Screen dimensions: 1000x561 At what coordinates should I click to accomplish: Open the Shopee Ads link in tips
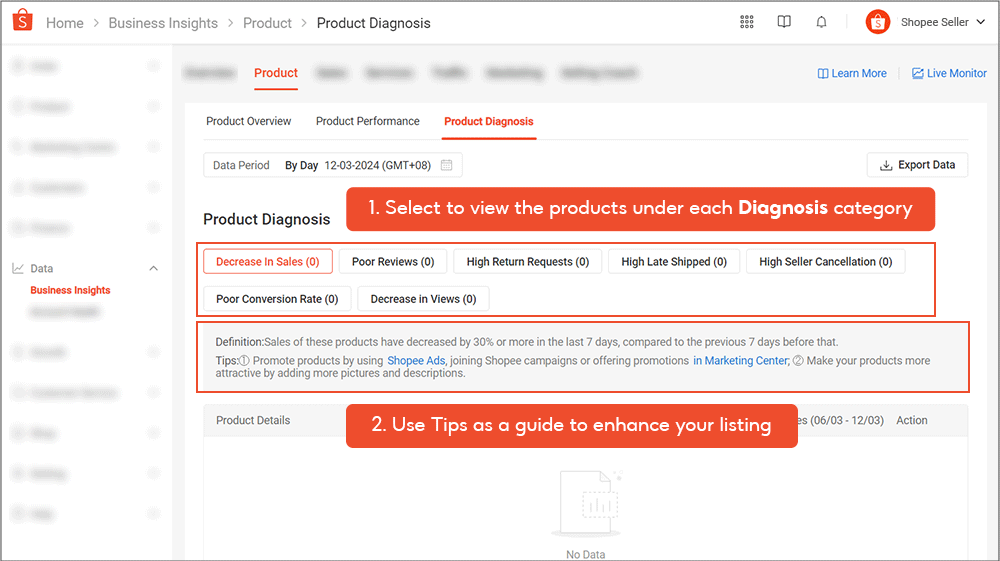click(x=416, y=360)
